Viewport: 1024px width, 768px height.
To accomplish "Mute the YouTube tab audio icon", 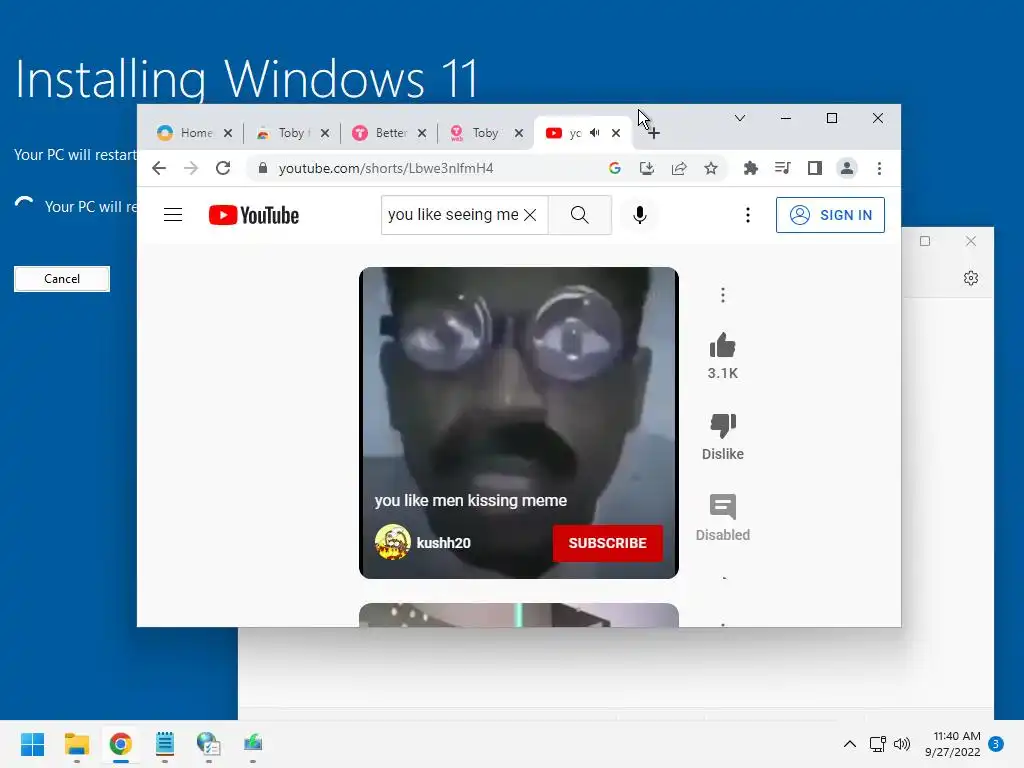I will [x=595, y=133].
